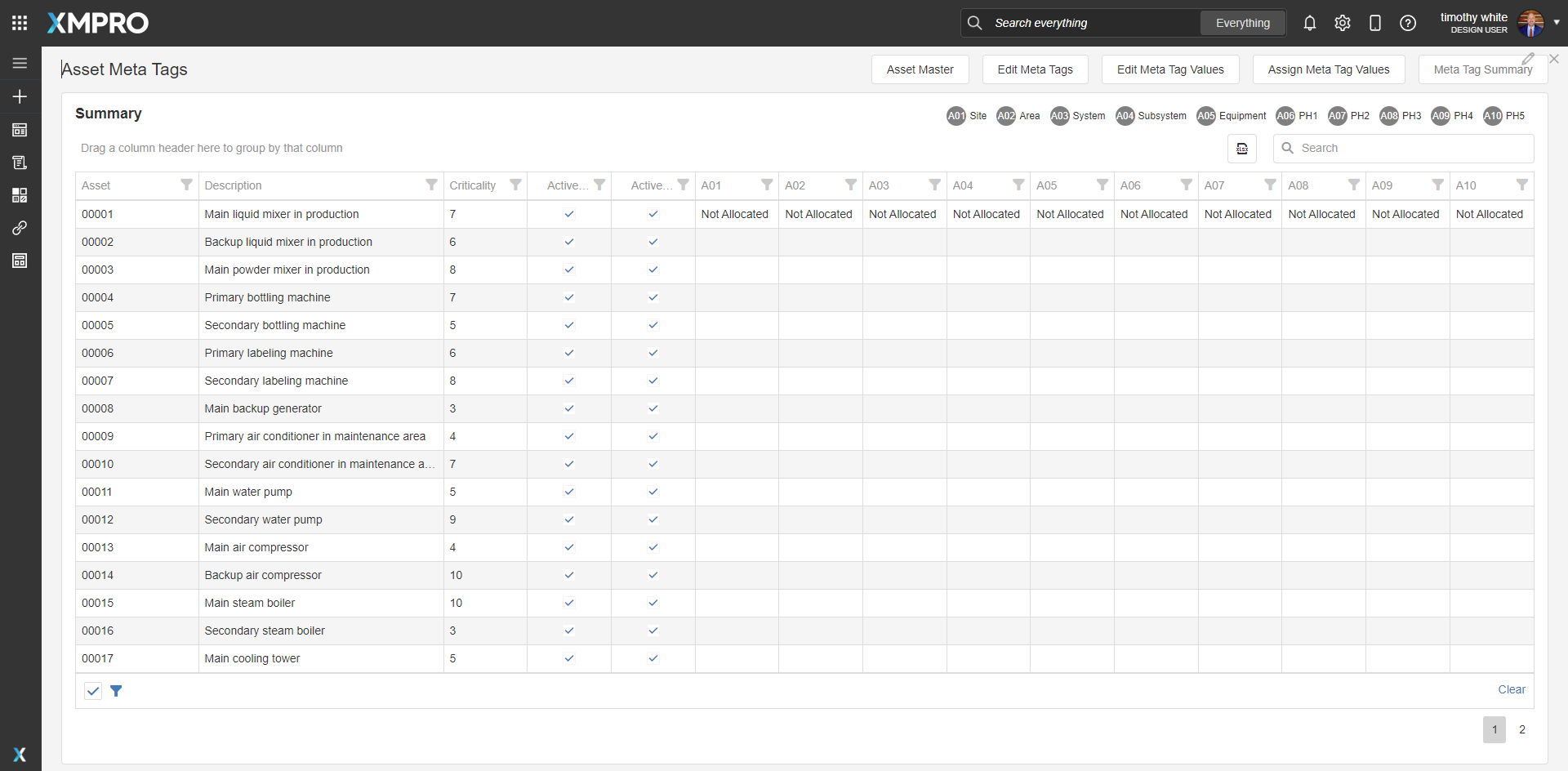Viewport: 1568px width, 771px height.
Task: Open filter dropdown on first Active column
Action: [599, 185]
